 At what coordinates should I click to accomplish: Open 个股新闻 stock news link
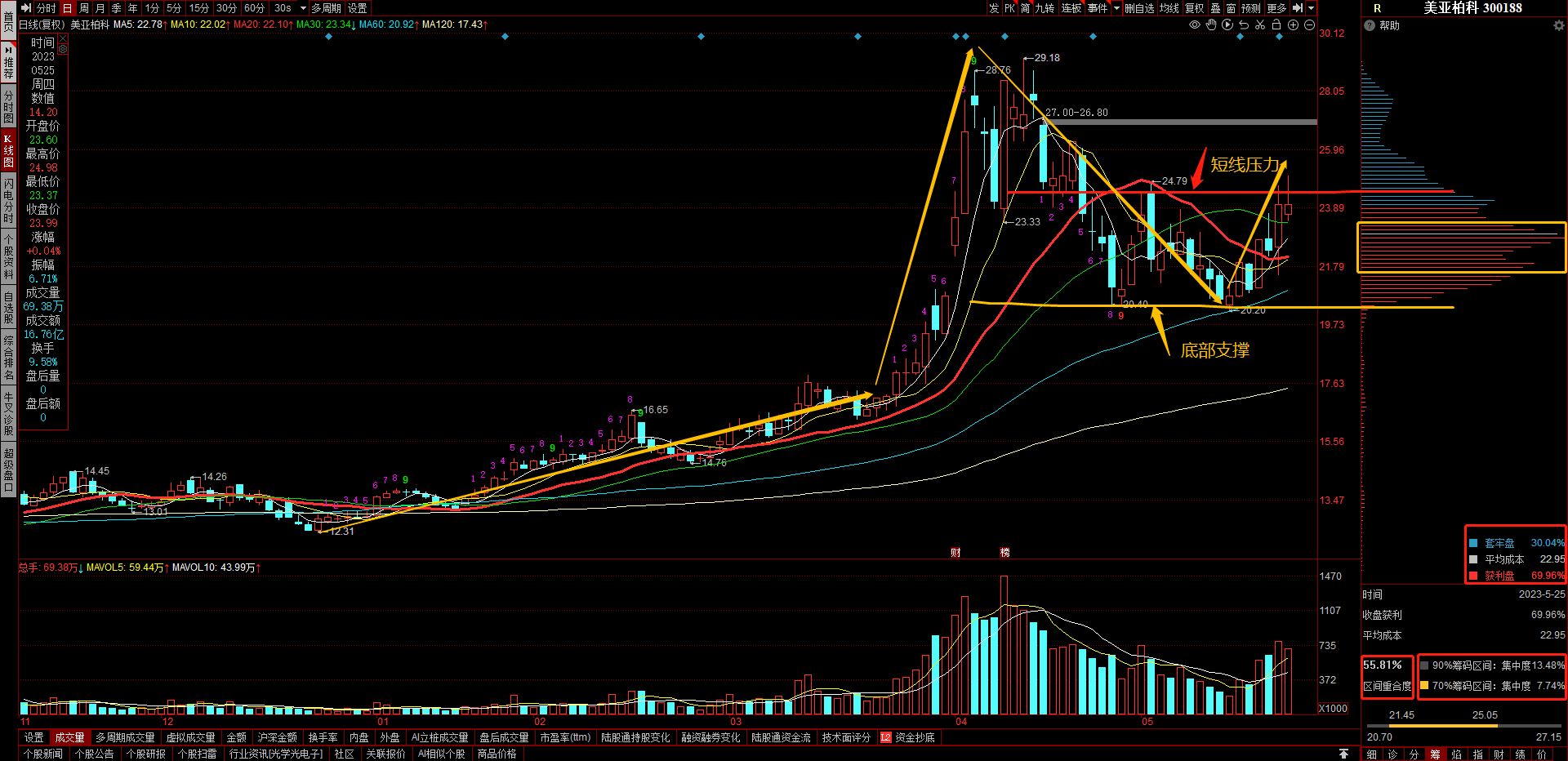coord(42,754)
